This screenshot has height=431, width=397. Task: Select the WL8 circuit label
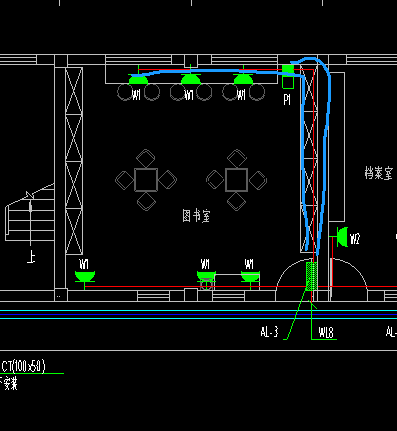point(326,332)
